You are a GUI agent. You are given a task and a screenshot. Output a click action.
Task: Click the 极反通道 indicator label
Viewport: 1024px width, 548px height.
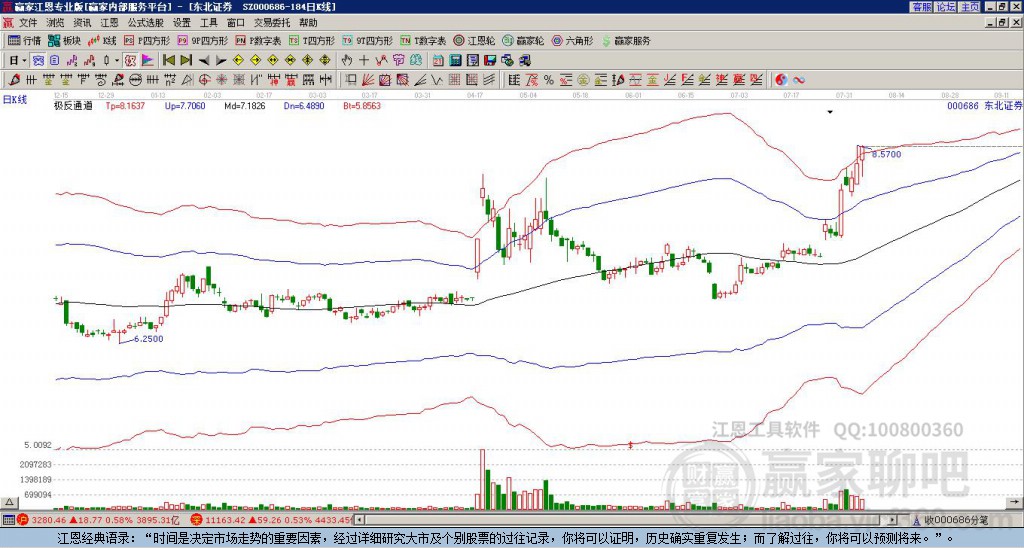(72, 106)
